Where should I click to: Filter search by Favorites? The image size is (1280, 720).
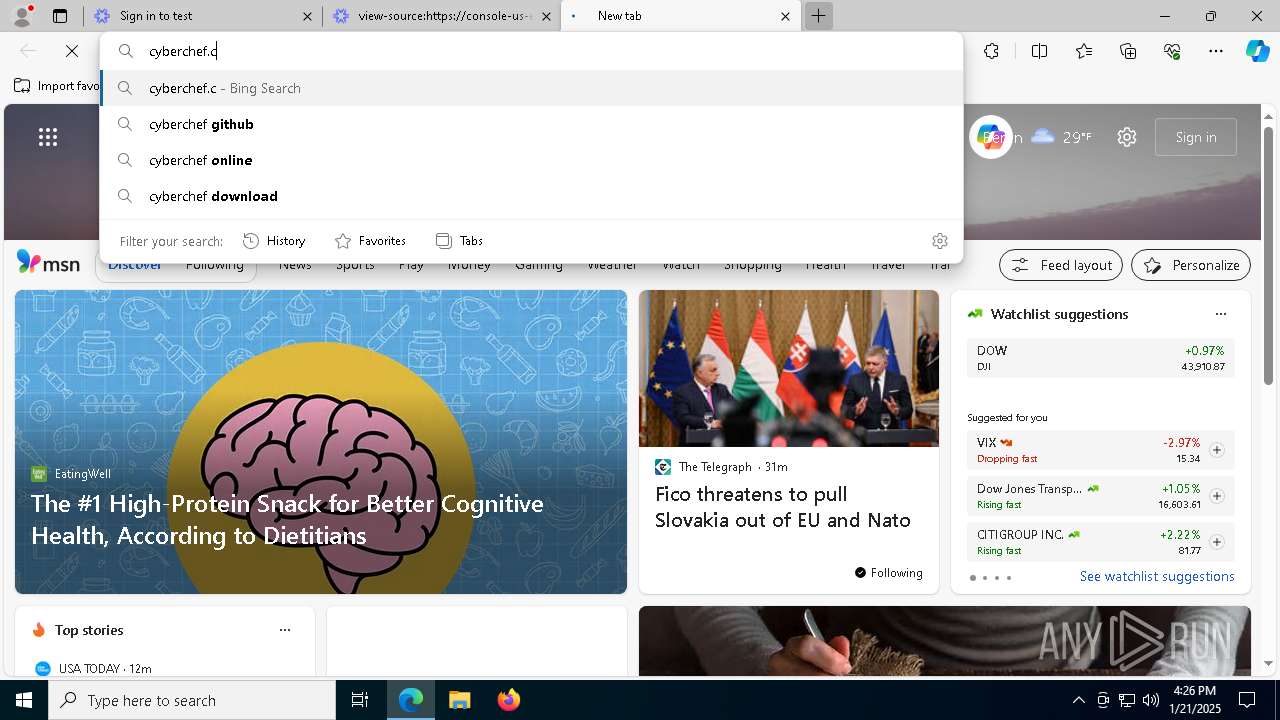(370, 241)
